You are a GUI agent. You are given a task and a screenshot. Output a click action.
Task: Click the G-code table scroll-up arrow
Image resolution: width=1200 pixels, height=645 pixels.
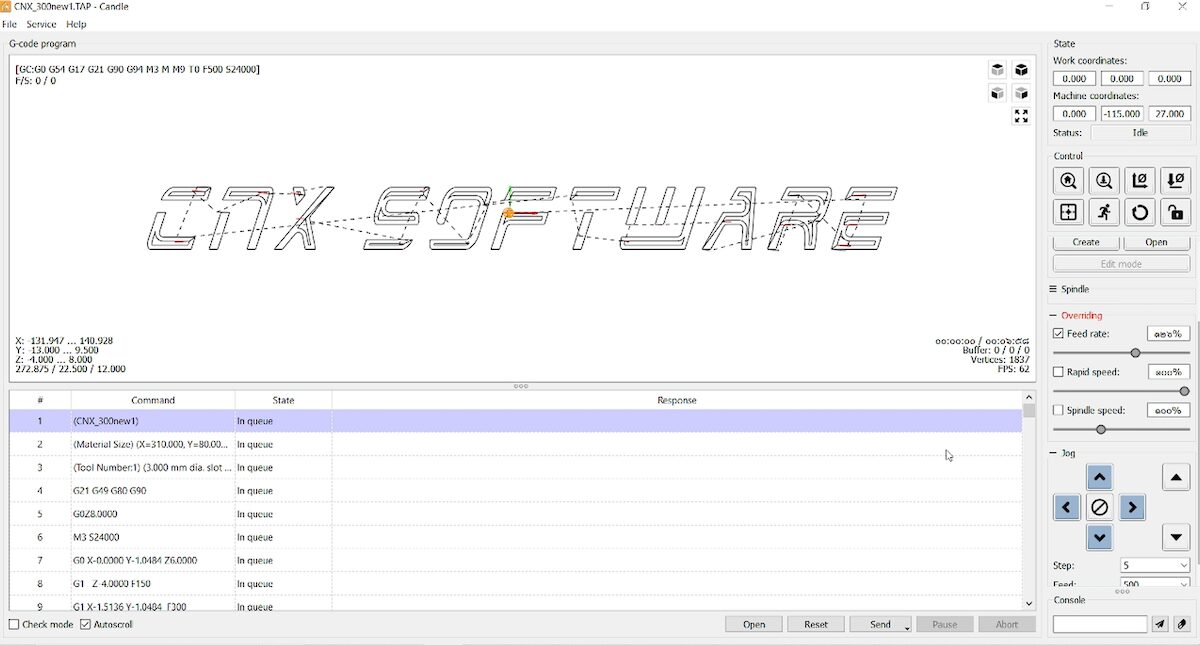pyautogui.click(x=1029, y=398)
